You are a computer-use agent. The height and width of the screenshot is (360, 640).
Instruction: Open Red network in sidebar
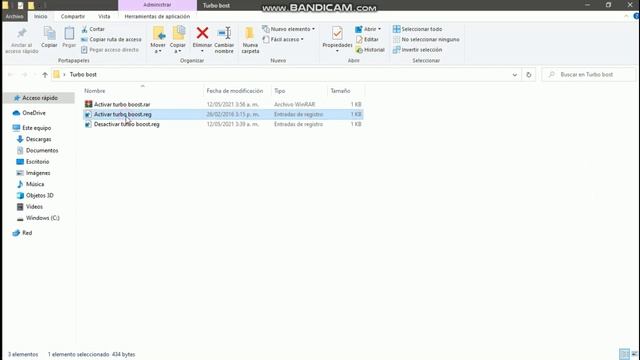tap(27, 233)
